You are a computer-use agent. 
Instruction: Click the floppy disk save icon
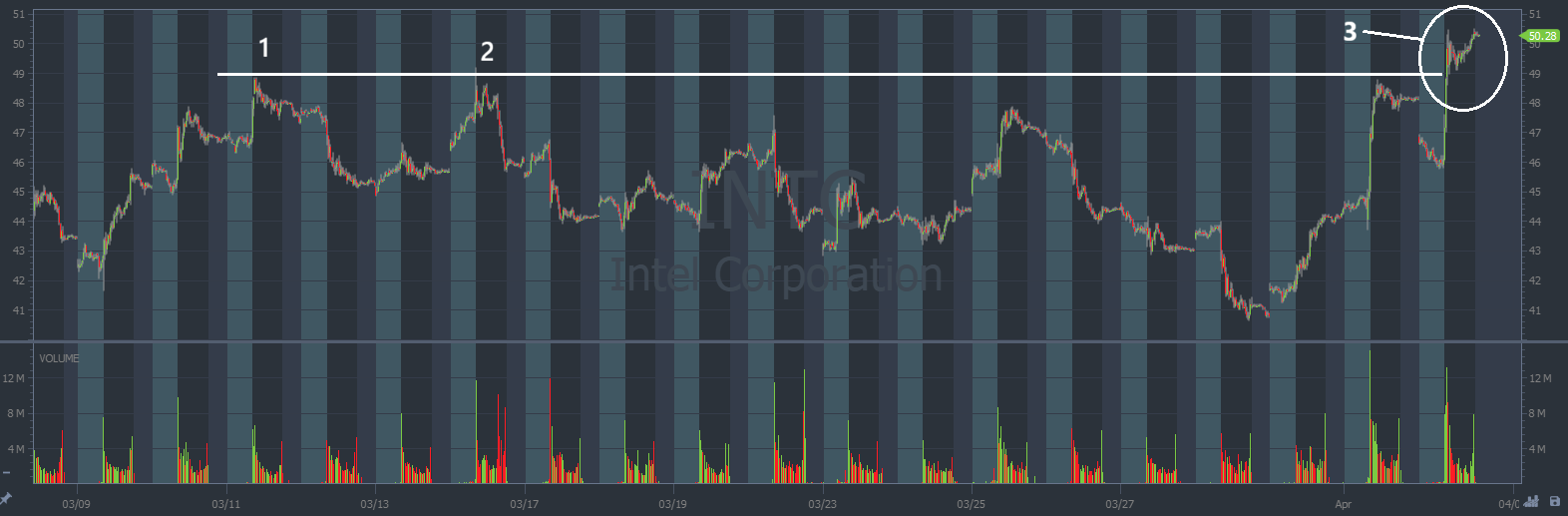(x=1554, y=501)
